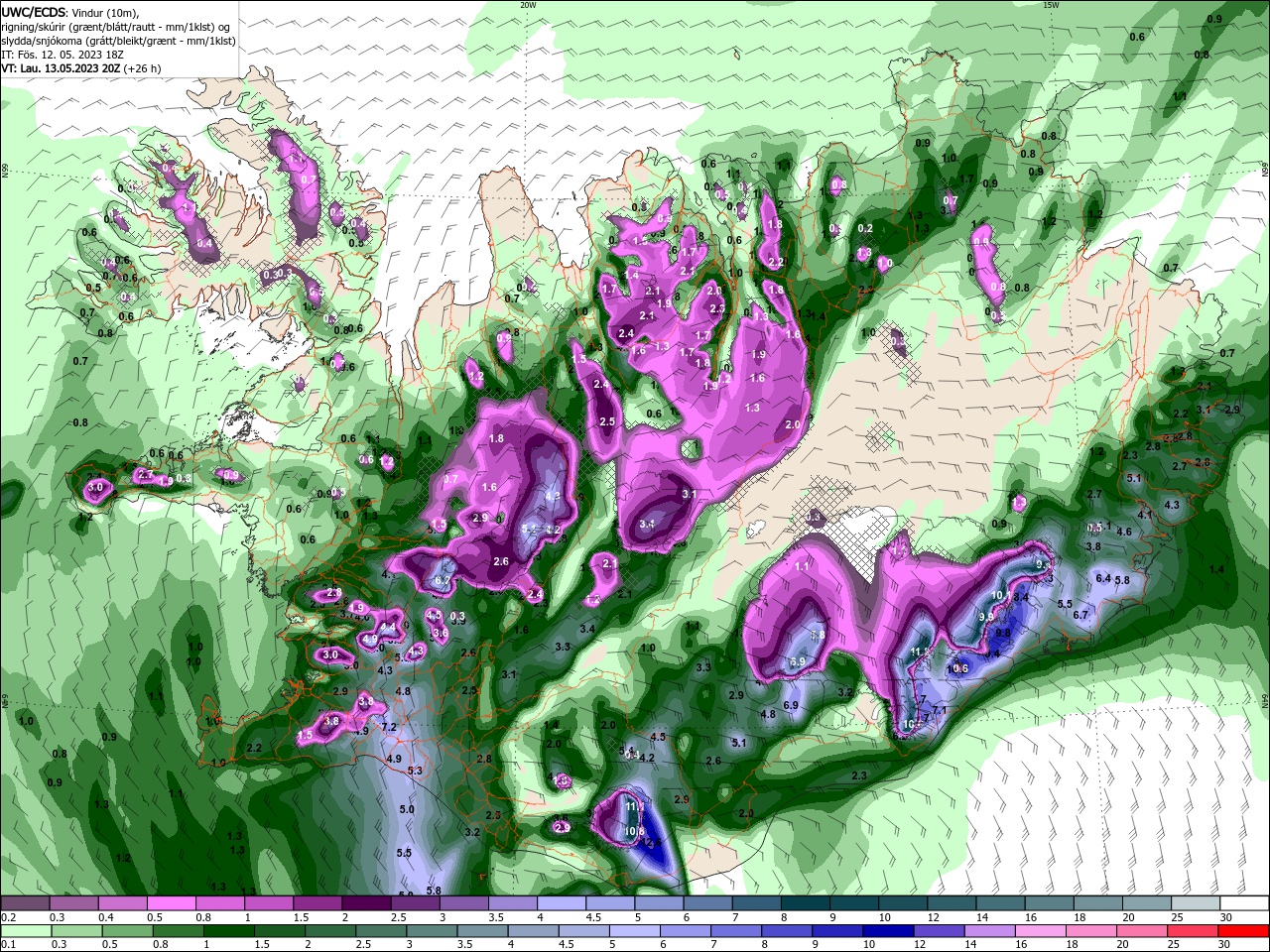Click the pale grey 25 swatch in top legend row

point(1196,903)
